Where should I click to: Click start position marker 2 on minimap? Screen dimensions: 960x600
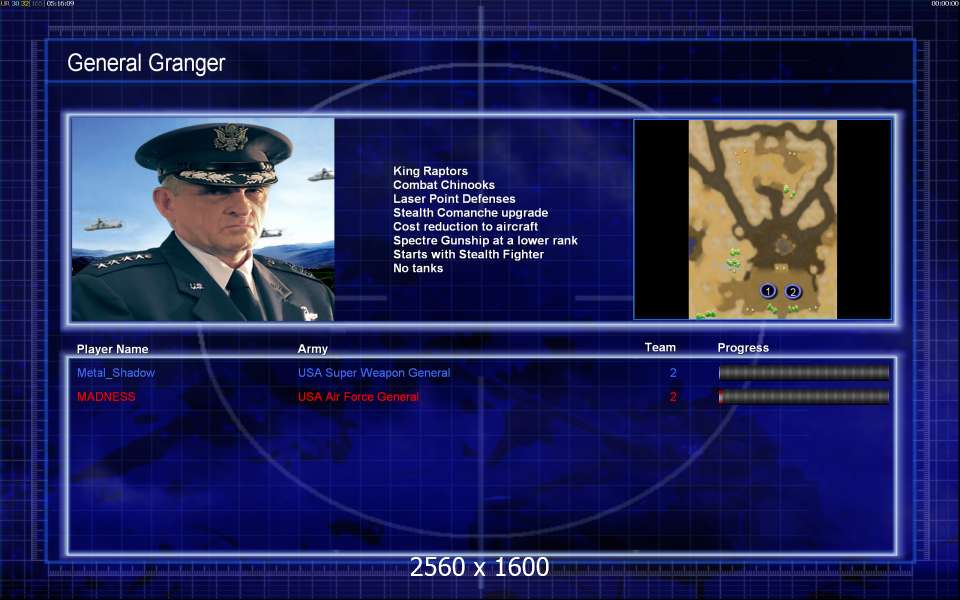(793, 291)
